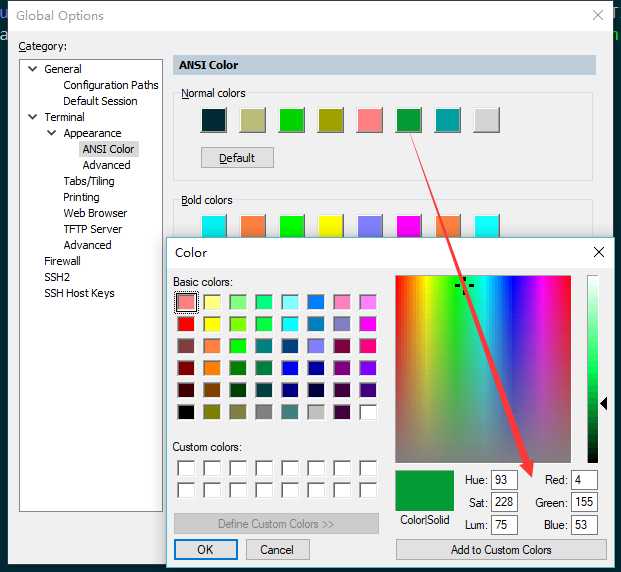Click the teal normal color swatch
Image resolution: width=621 pixels, height=572 pixels.
point(448,120)
